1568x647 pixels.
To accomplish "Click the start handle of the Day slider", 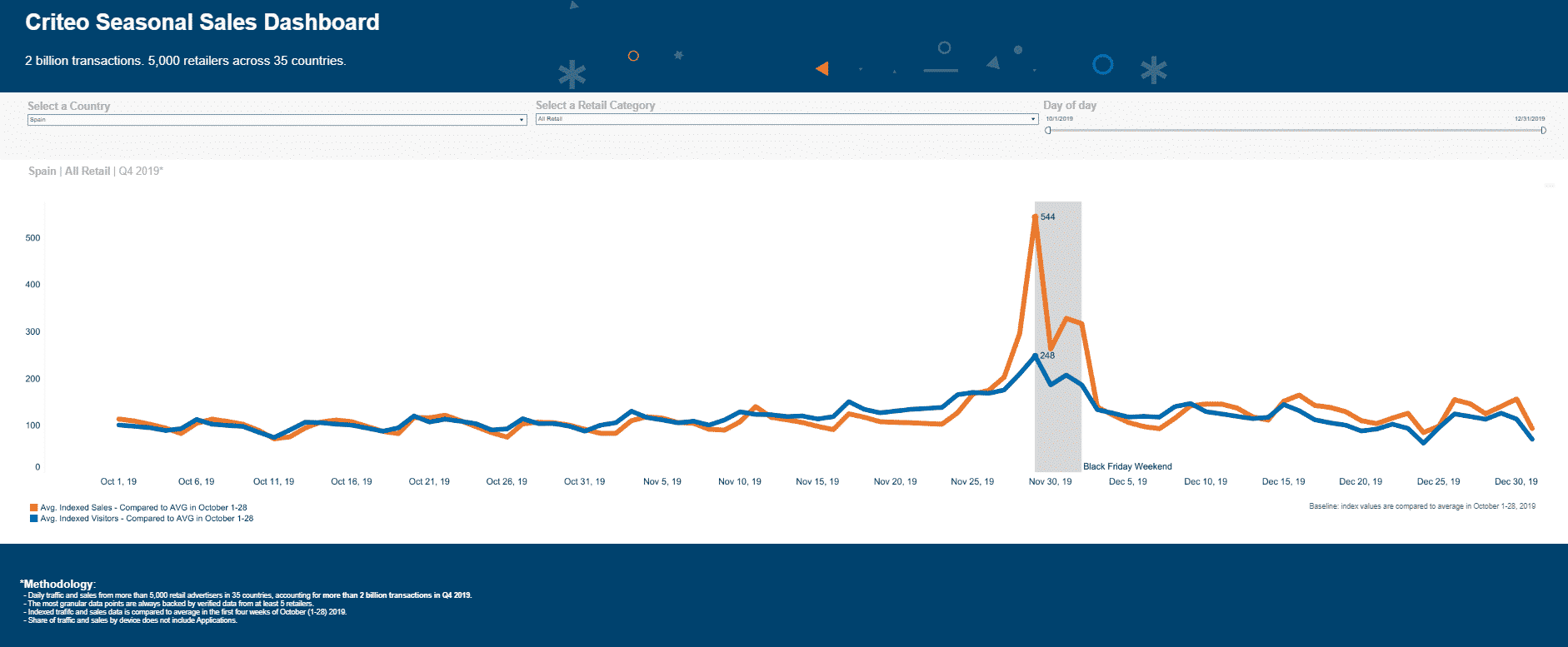I will pos(1048,130).
